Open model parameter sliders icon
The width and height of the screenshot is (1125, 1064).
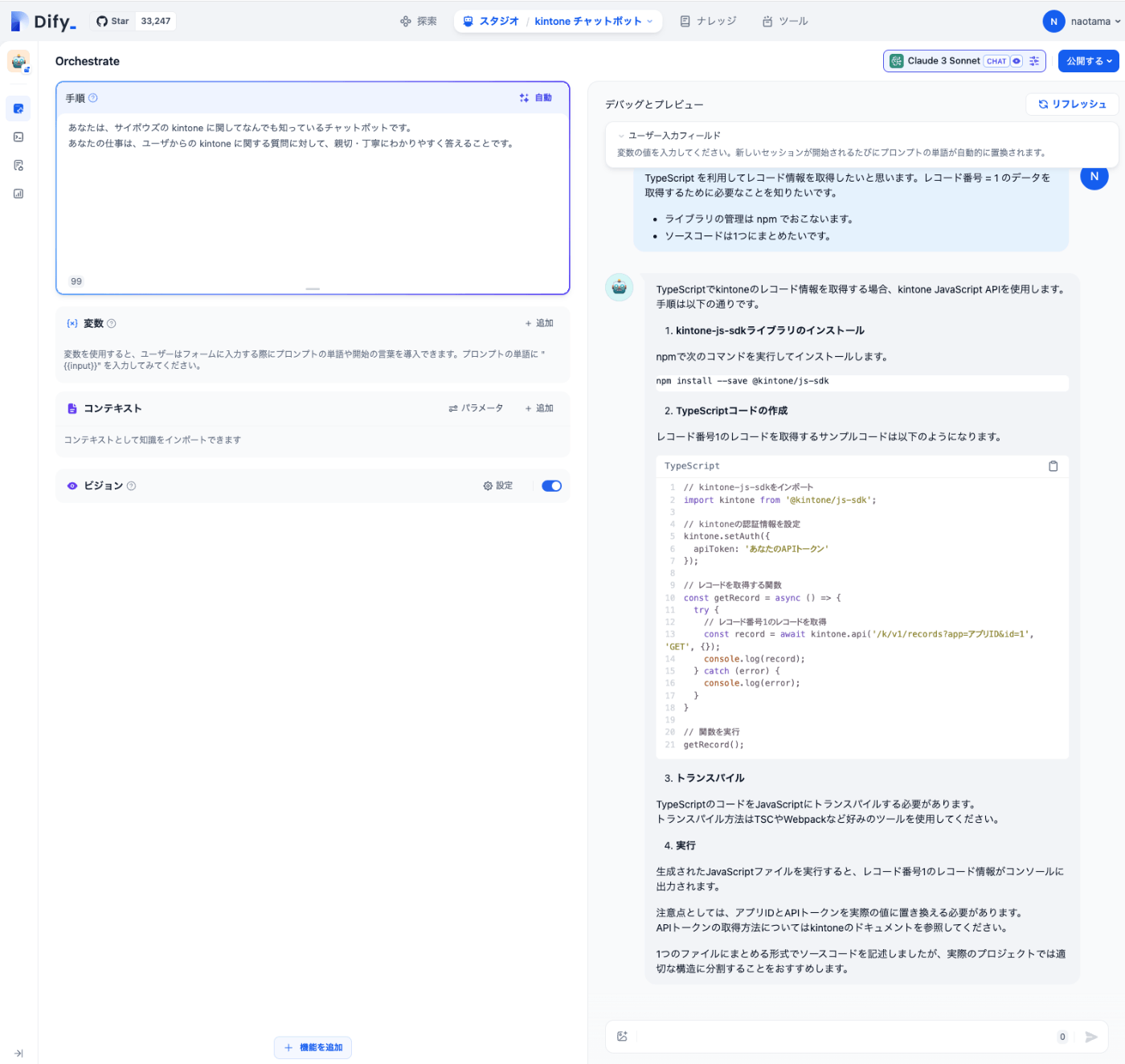[1034, 61]
